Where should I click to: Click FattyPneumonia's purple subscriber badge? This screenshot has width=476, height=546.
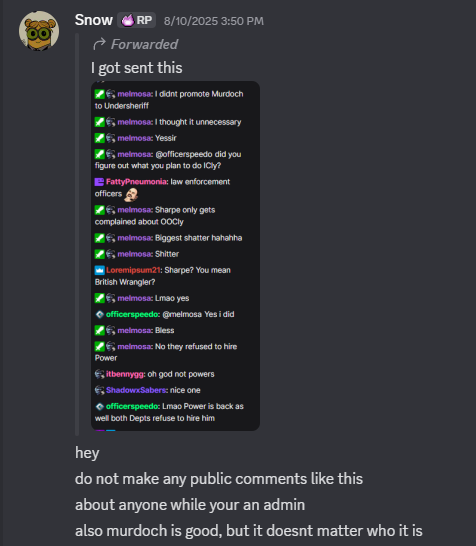tap(99, 182)
